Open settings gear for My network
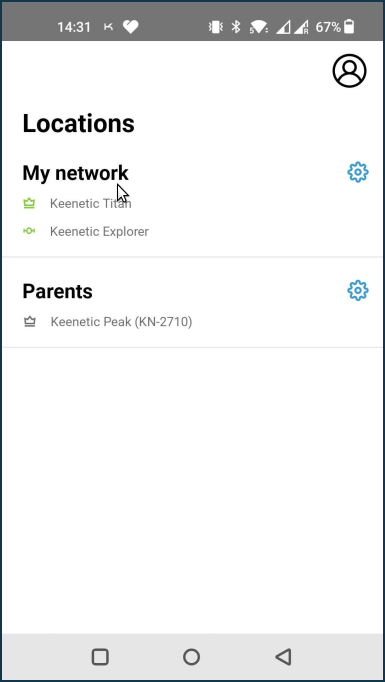This screenshot has height=682, width=385. click(358, 172)
